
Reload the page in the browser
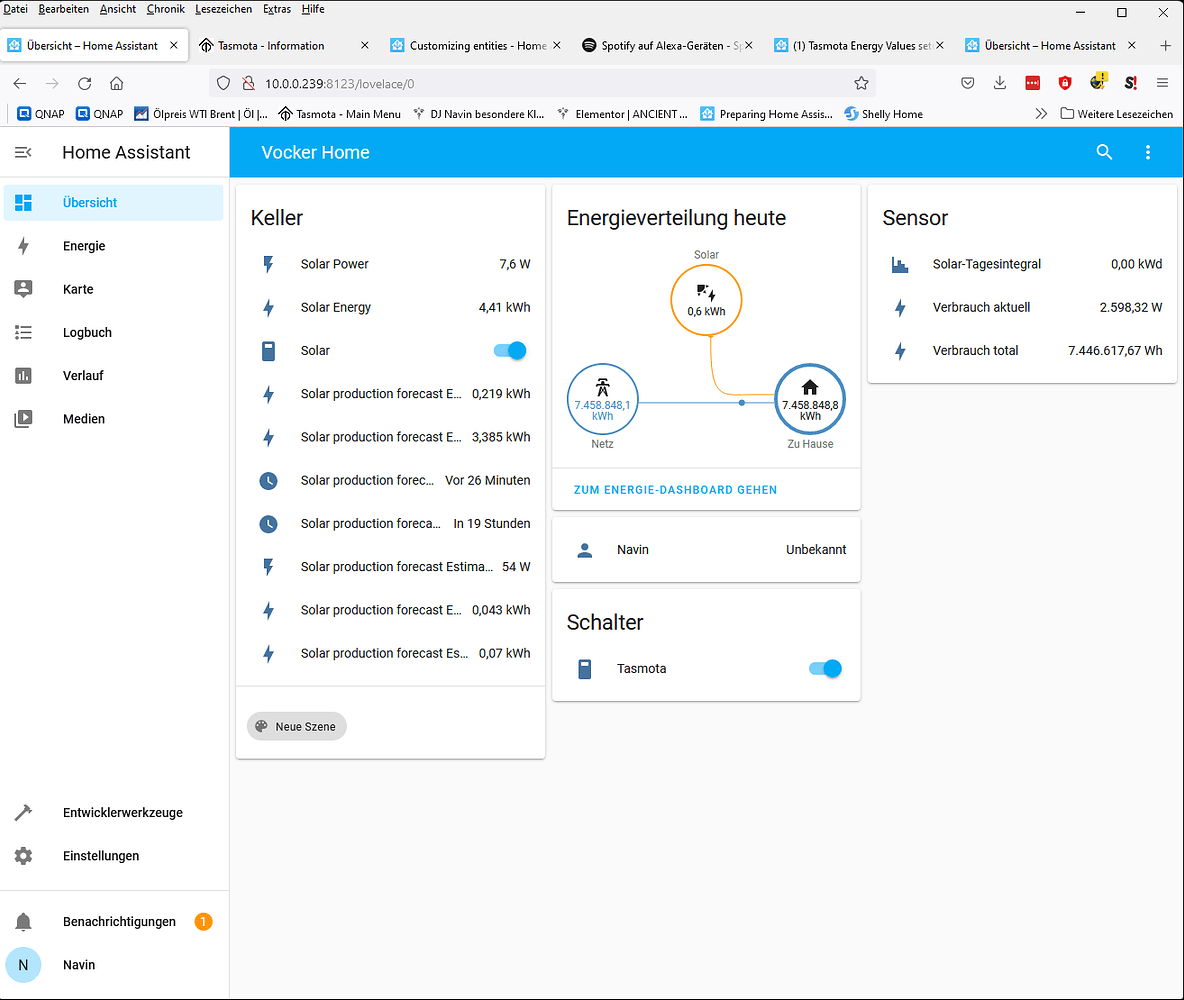[x=85, y=83]
